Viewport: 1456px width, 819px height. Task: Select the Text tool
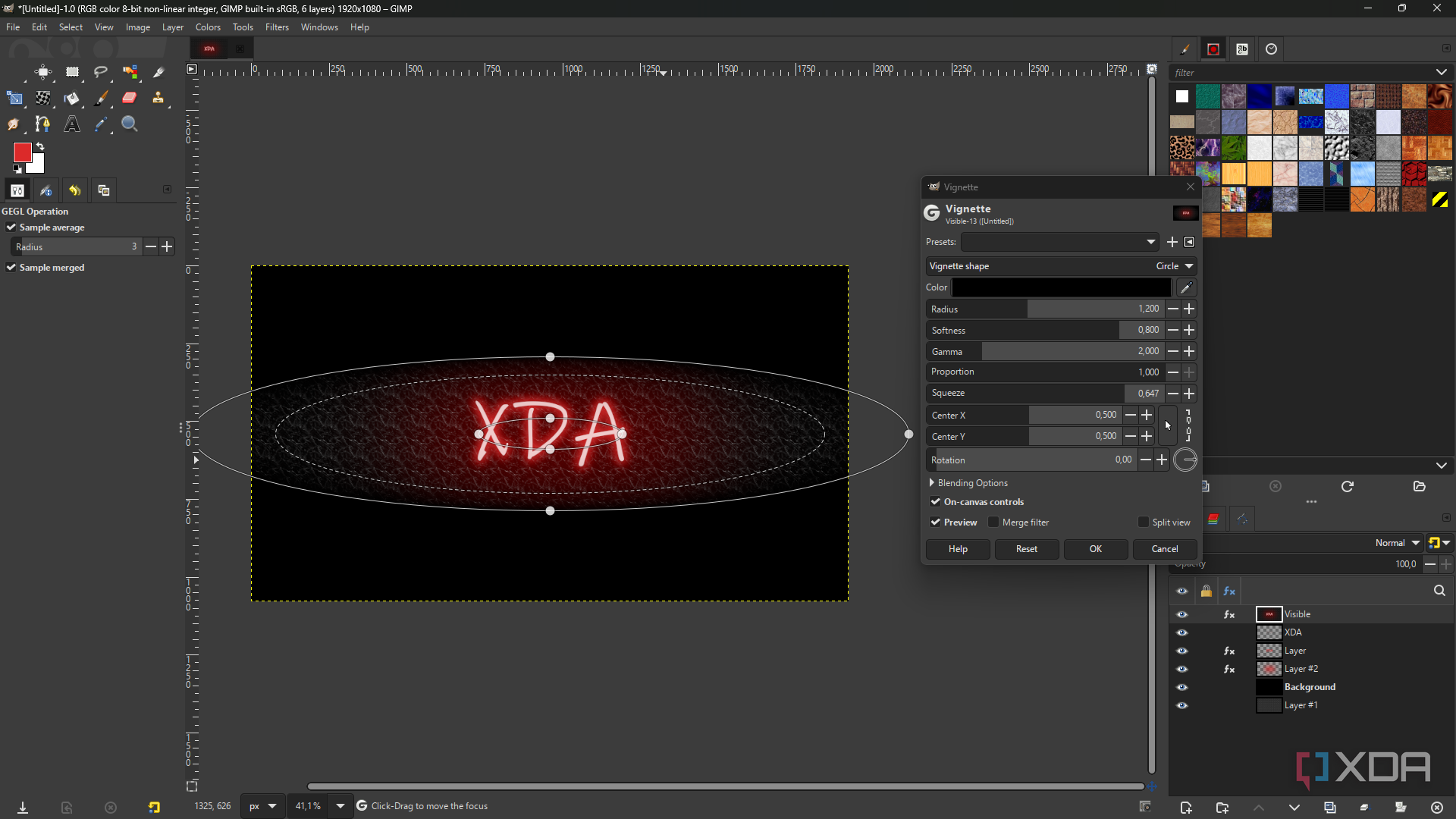[x=72, y=124]
